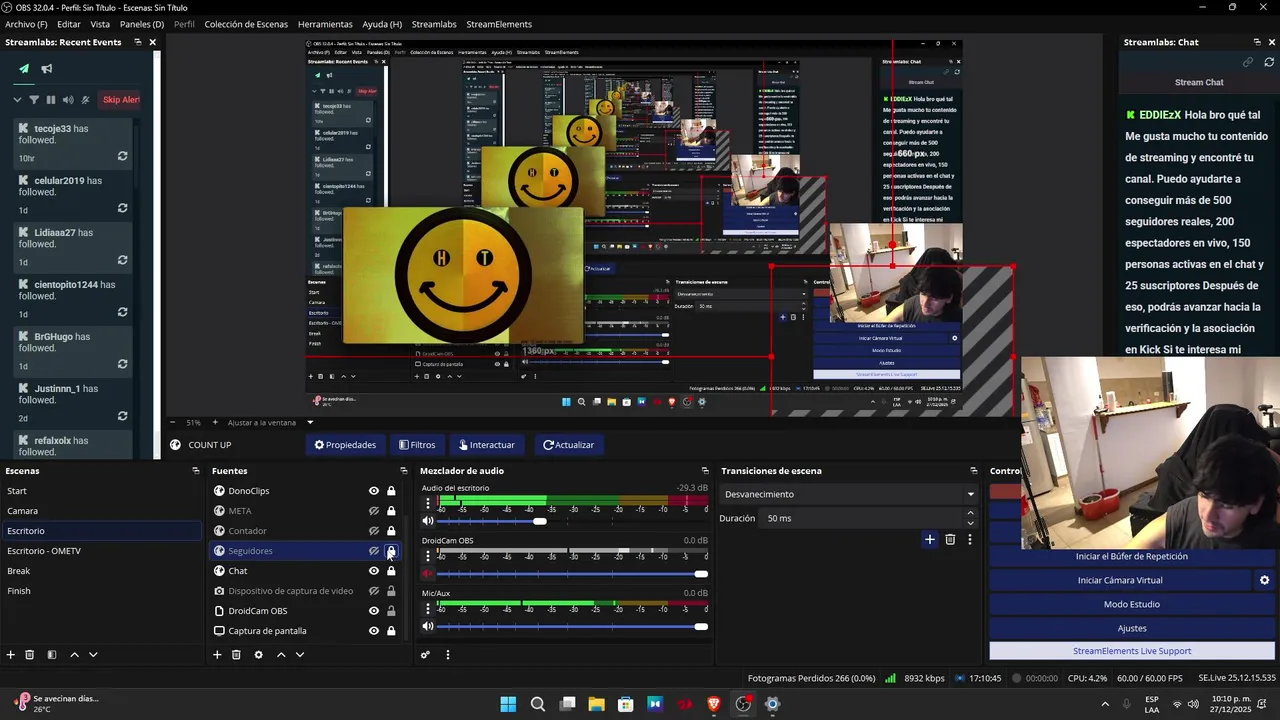The height and width of the screenshot is (720, 1280).
Task: Open Ajustes in the controls panel
Action: (1132, 628)
